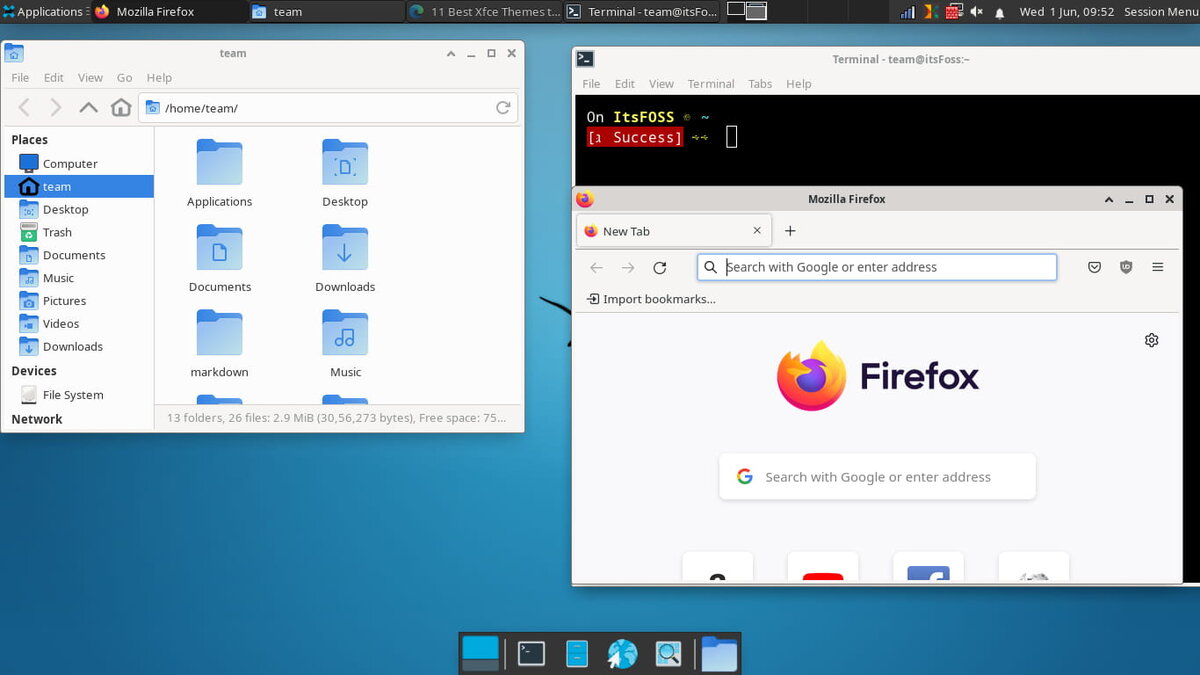
Task: Open the file manager File menu
Action: click(20, 77)
